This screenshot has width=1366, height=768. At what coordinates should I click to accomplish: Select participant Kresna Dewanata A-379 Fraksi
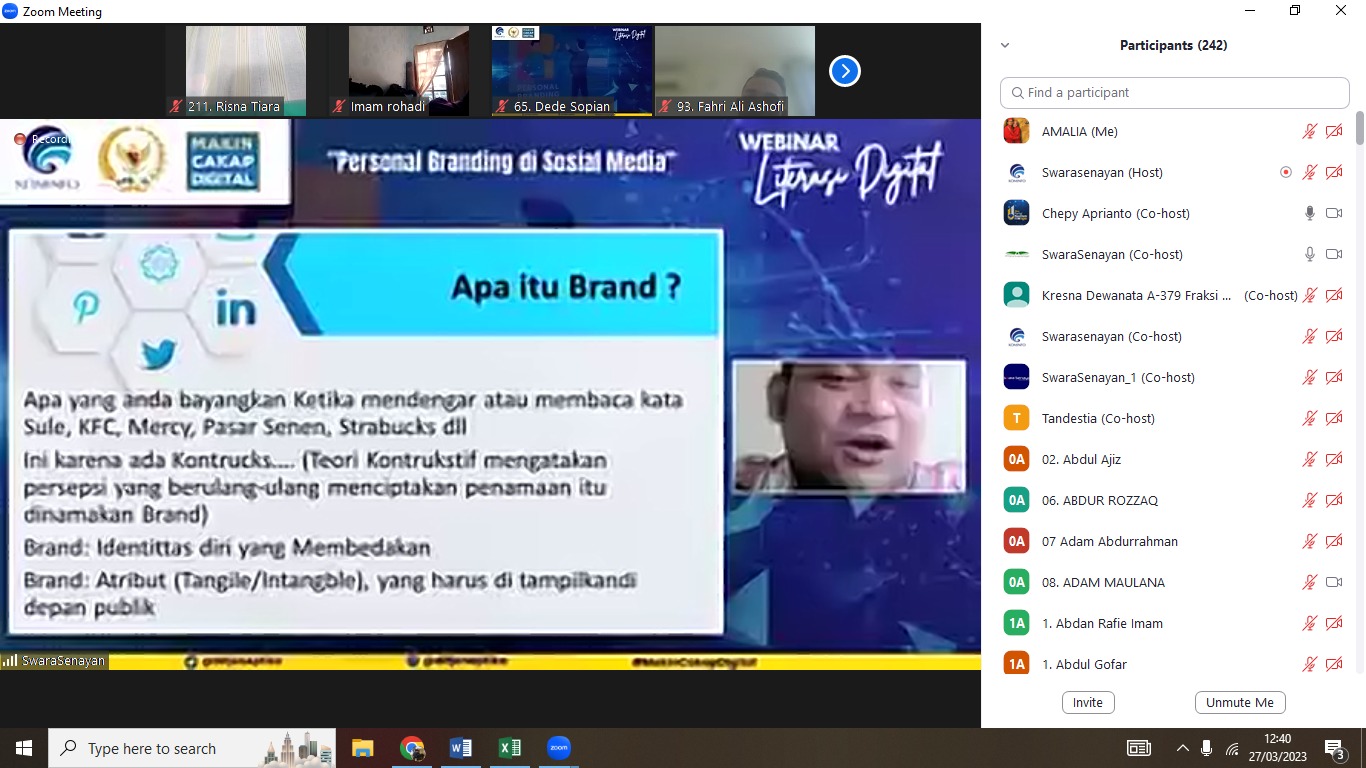coord(1135,295)
